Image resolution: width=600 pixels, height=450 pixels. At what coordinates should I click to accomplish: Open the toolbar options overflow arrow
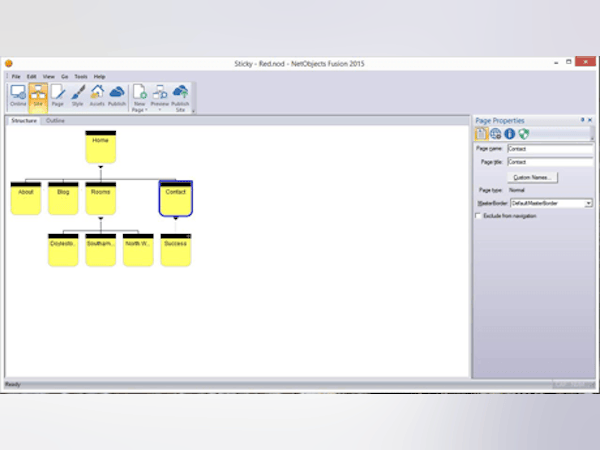point(193,111)
